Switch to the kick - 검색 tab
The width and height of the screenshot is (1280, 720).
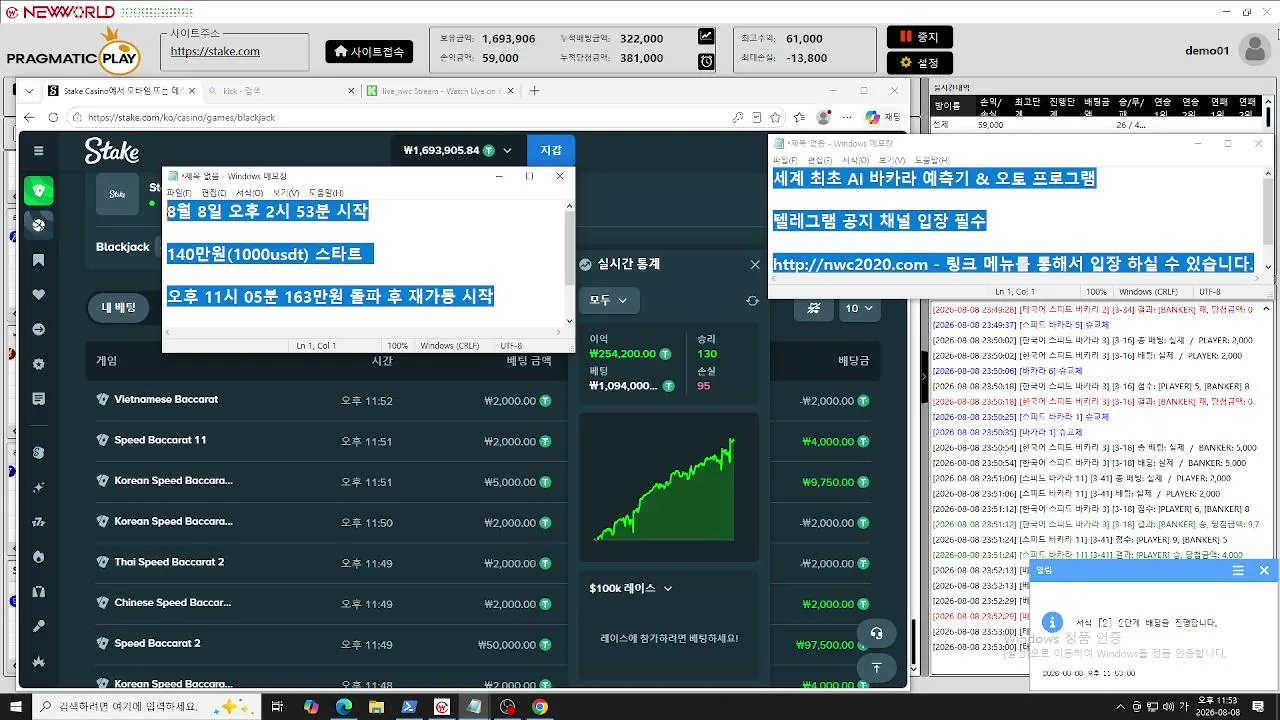click(280, 90)
